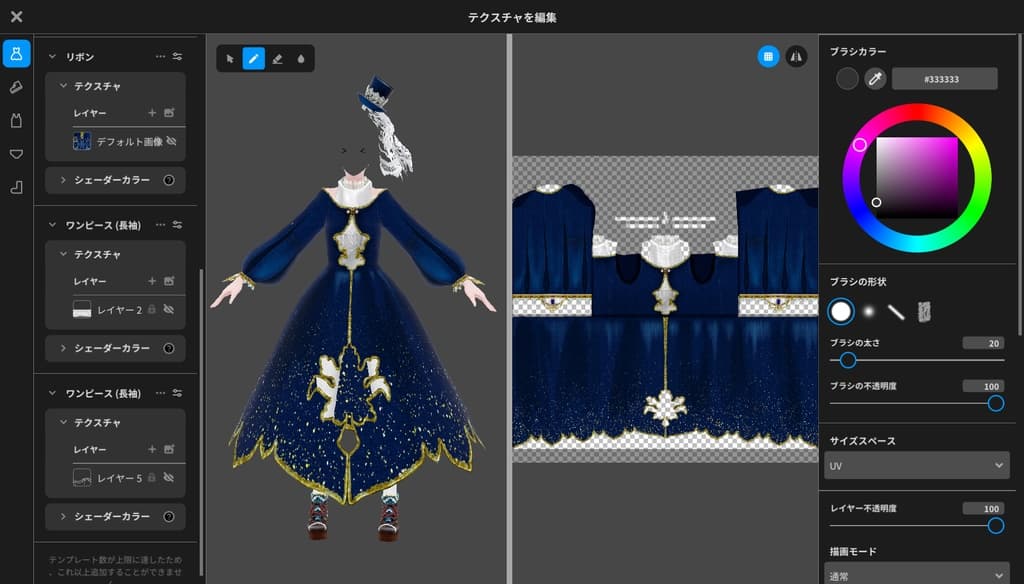This screenshot has width=1024, height=584.
Task: Pick a color with the eyedropper
Action: (875, 79)
